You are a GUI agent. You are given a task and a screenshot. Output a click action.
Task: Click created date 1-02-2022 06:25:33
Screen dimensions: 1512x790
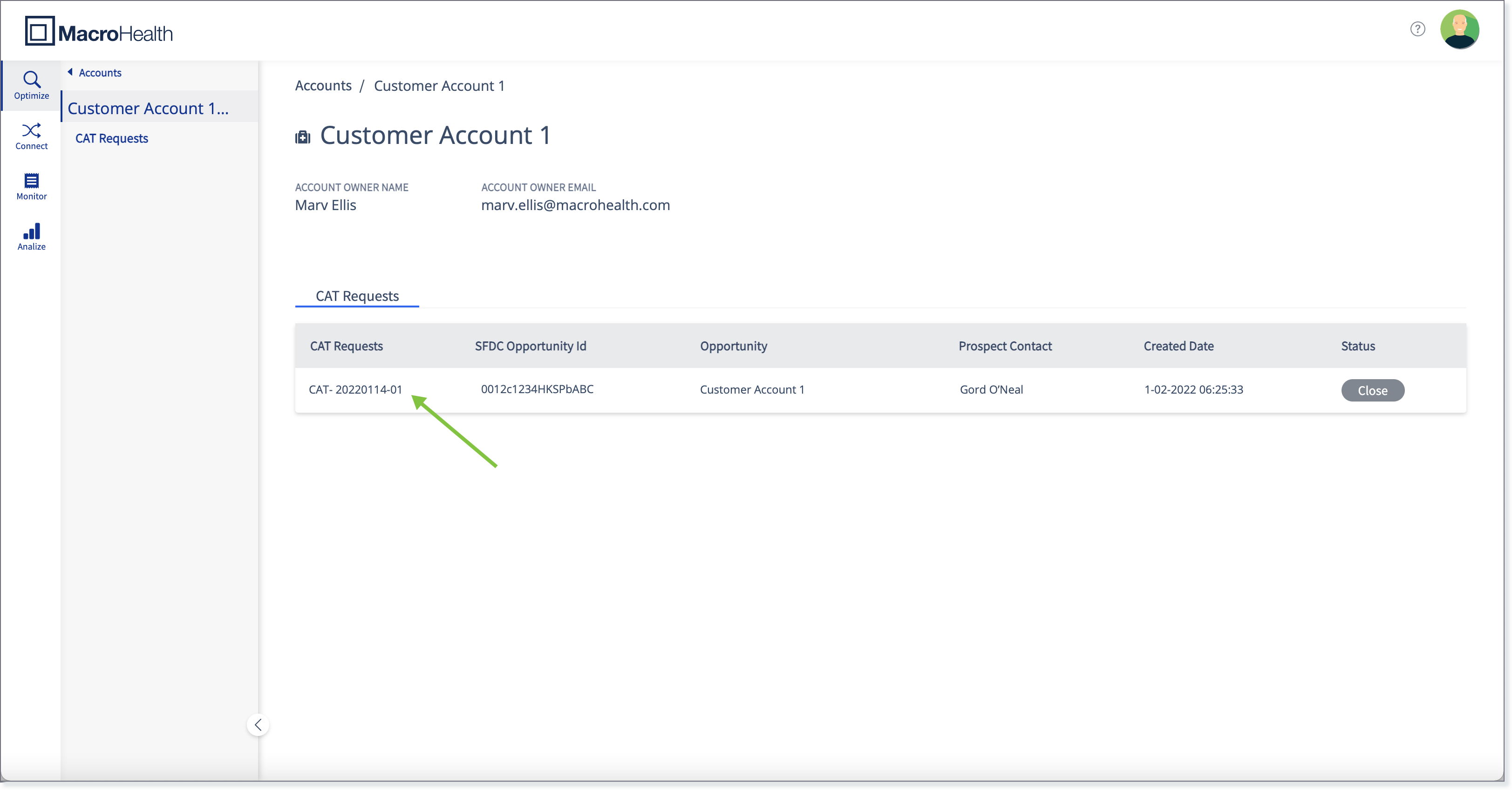[x=1193, y=390]
